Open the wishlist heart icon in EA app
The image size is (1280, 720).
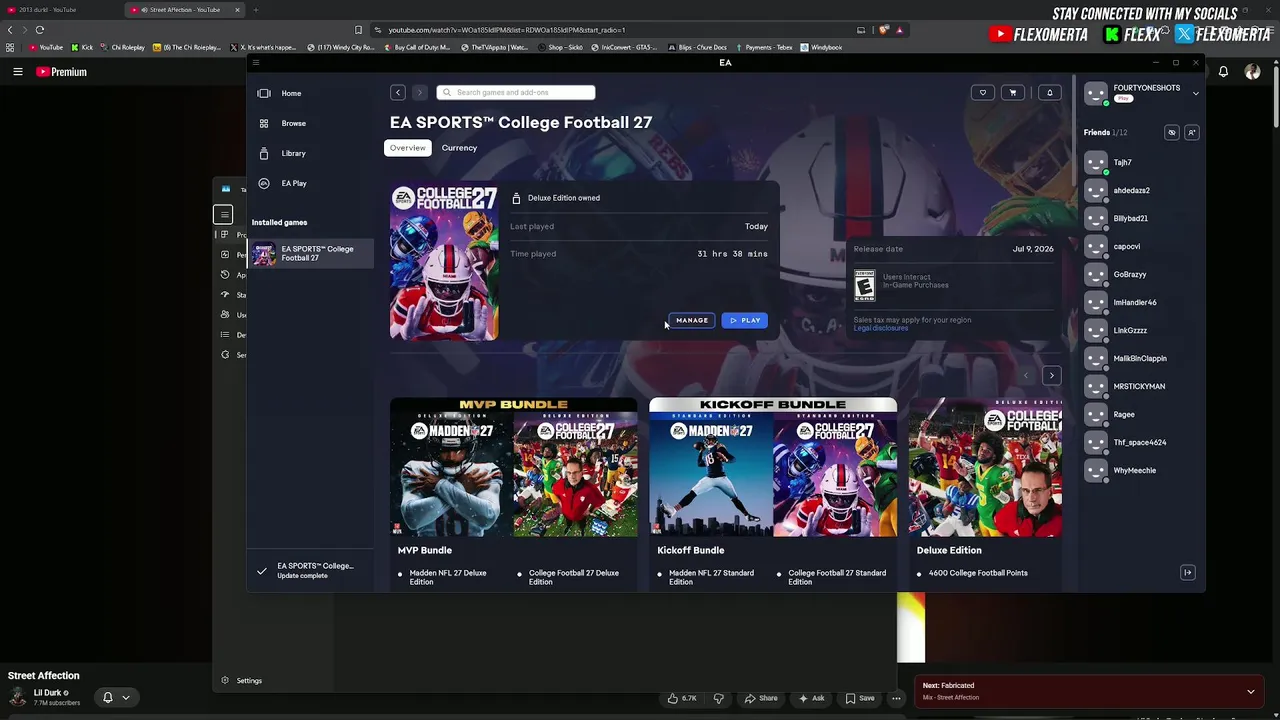(x=982, y=93)
